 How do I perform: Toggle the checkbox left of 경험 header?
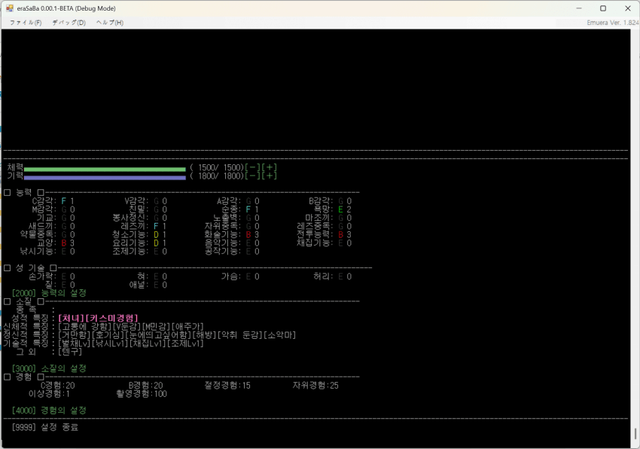[7, 377]
